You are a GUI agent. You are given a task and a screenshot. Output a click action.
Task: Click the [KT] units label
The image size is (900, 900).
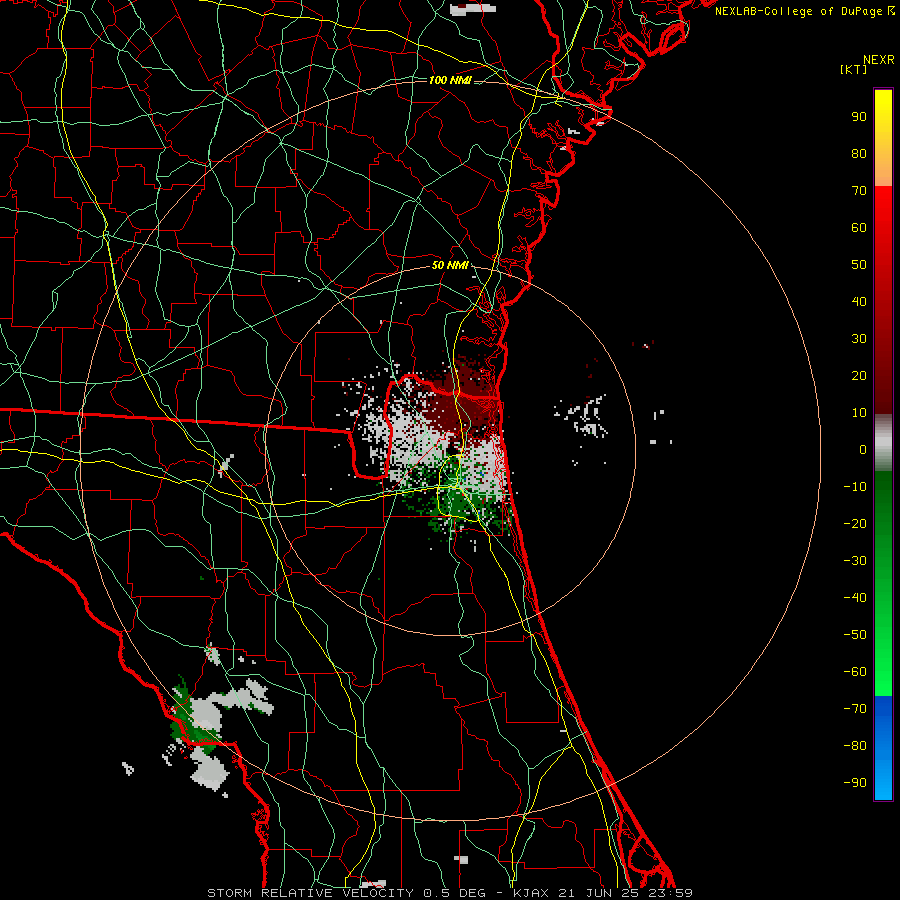coord(854,69)
